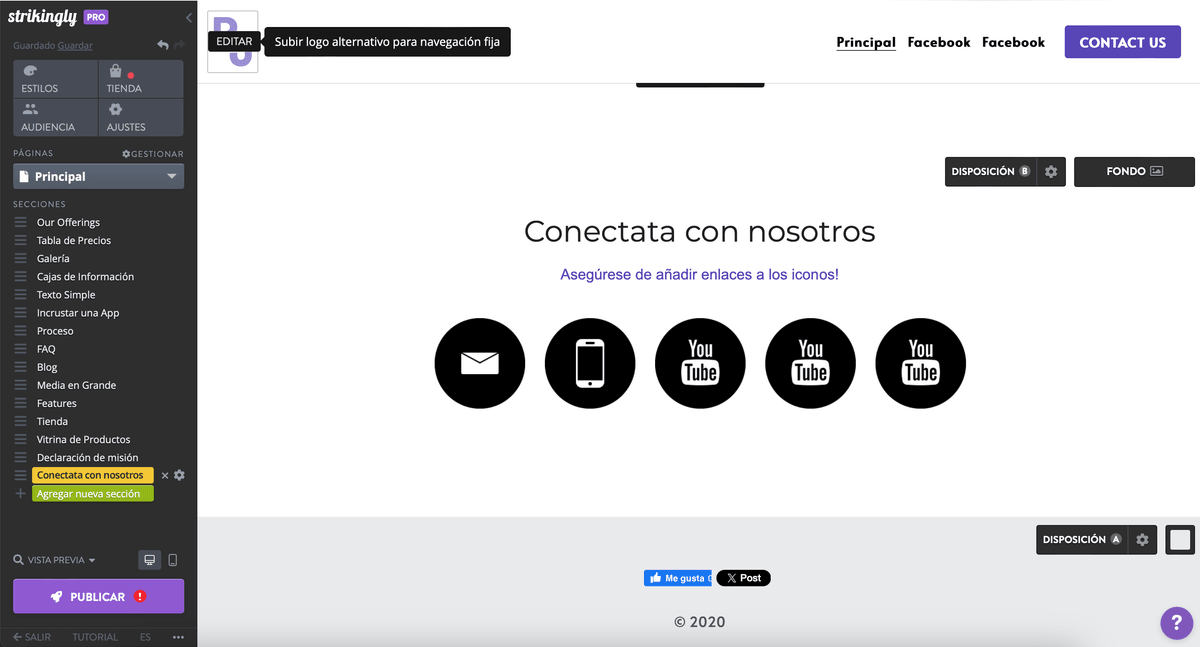Click the first Facebook navigation link
The height and width of the screenshot is (647, 1200).
(x=939, y=42)
